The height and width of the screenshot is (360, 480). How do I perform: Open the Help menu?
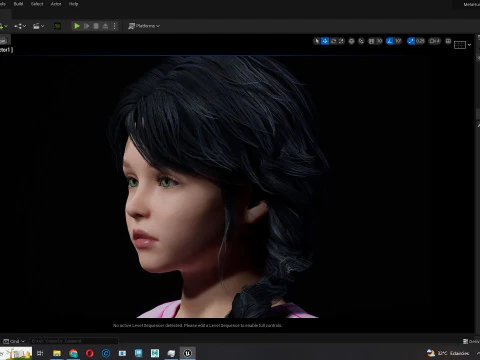click(73, 4)
